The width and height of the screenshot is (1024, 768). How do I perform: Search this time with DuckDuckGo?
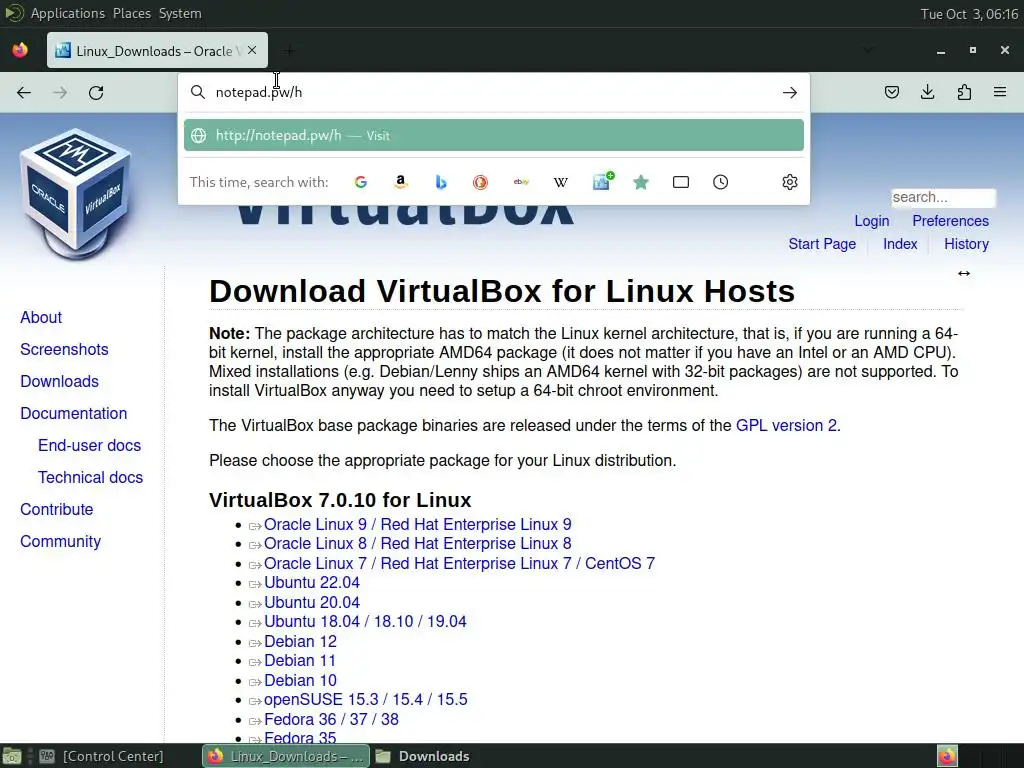click(481, 182)
